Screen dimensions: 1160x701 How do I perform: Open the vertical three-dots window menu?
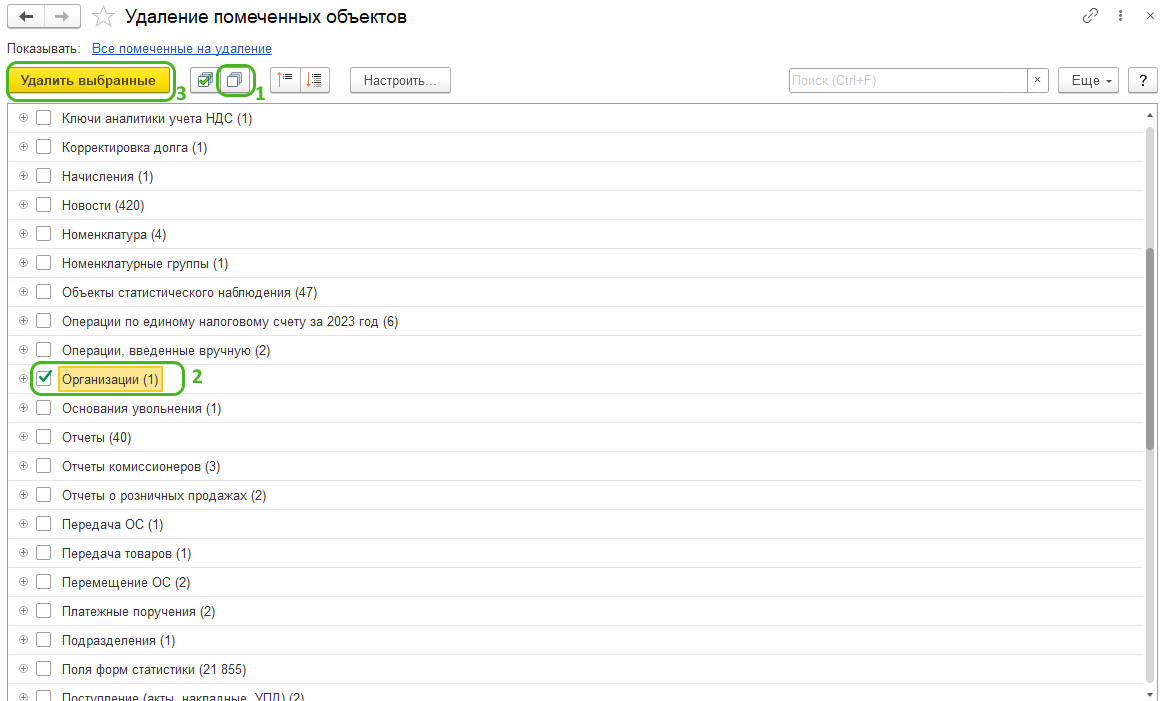click(x=1119, y=17)
